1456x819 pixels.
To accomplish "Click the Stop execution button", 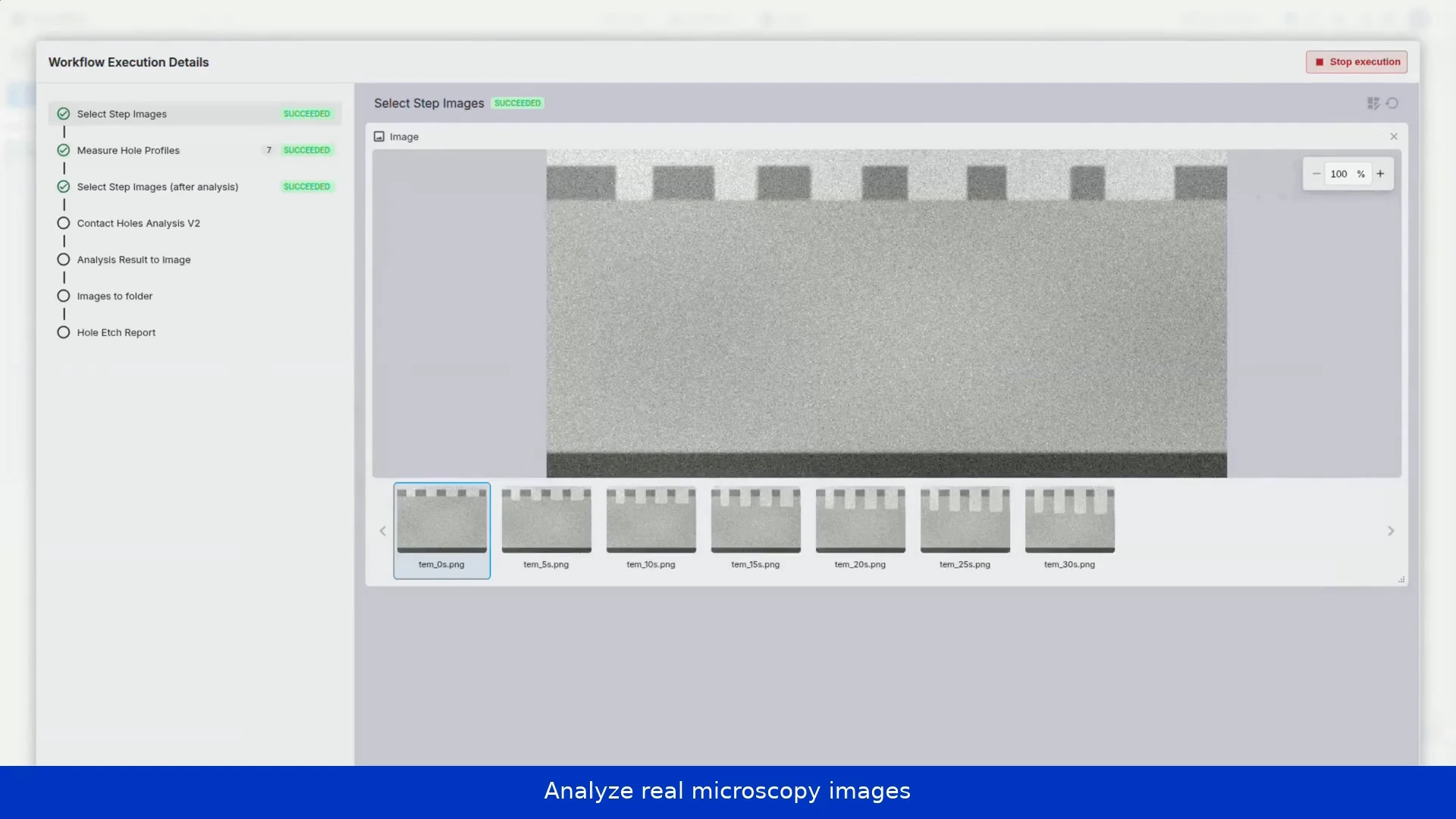I will pyautogui.click(x=1356, y=61).
